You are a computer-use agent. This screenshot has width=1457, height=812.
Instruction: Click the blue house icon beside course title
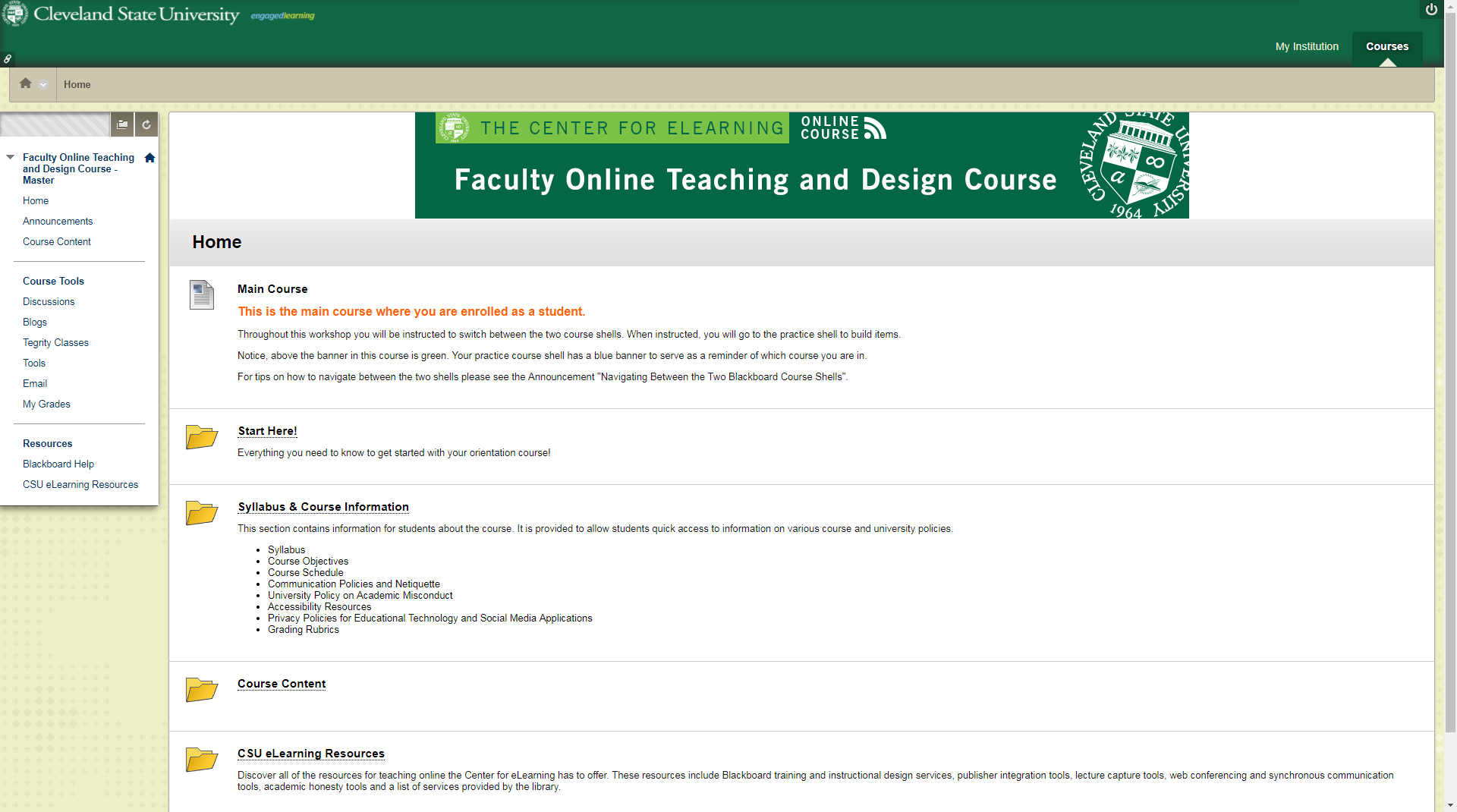point(149,158)
